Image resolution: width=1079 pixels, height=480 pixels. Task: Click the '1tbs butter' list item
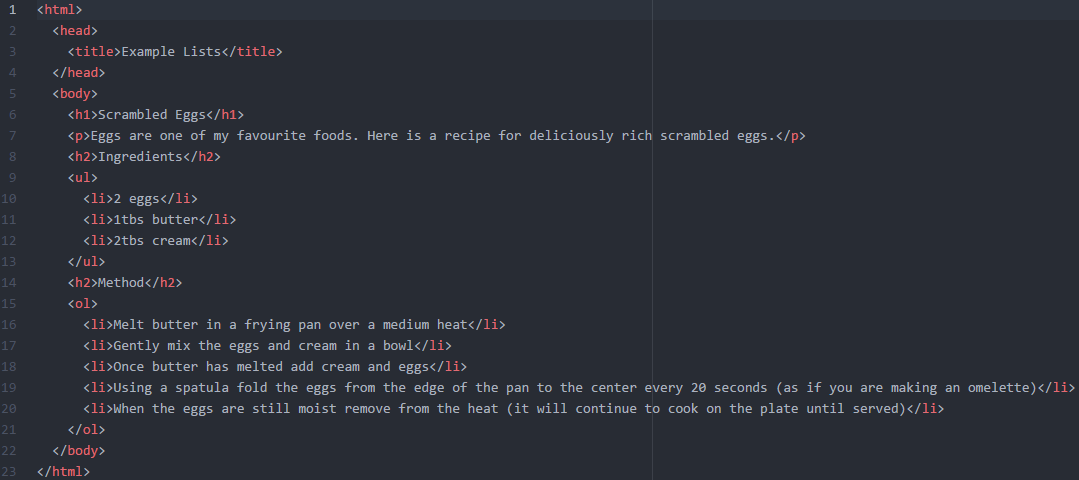point(156,219)
